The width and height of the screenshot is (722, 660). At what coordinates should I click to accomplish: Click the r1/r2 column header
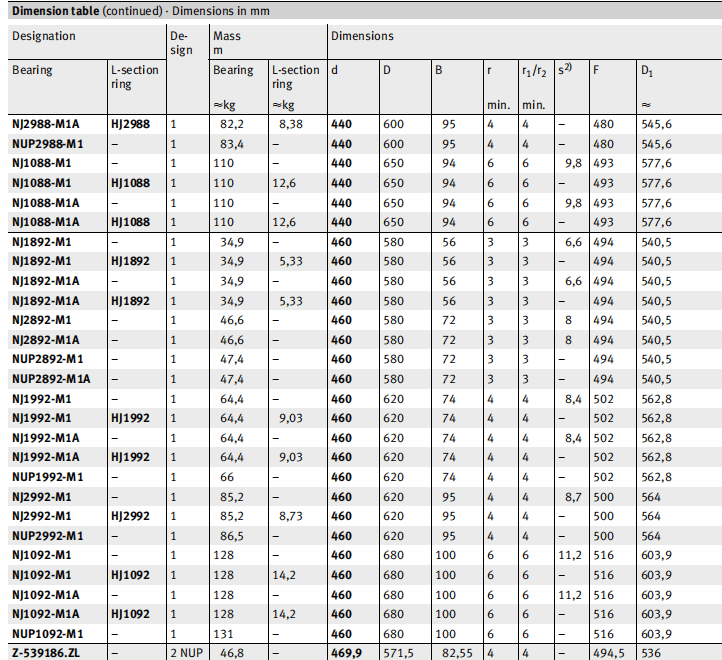(533, 71)
